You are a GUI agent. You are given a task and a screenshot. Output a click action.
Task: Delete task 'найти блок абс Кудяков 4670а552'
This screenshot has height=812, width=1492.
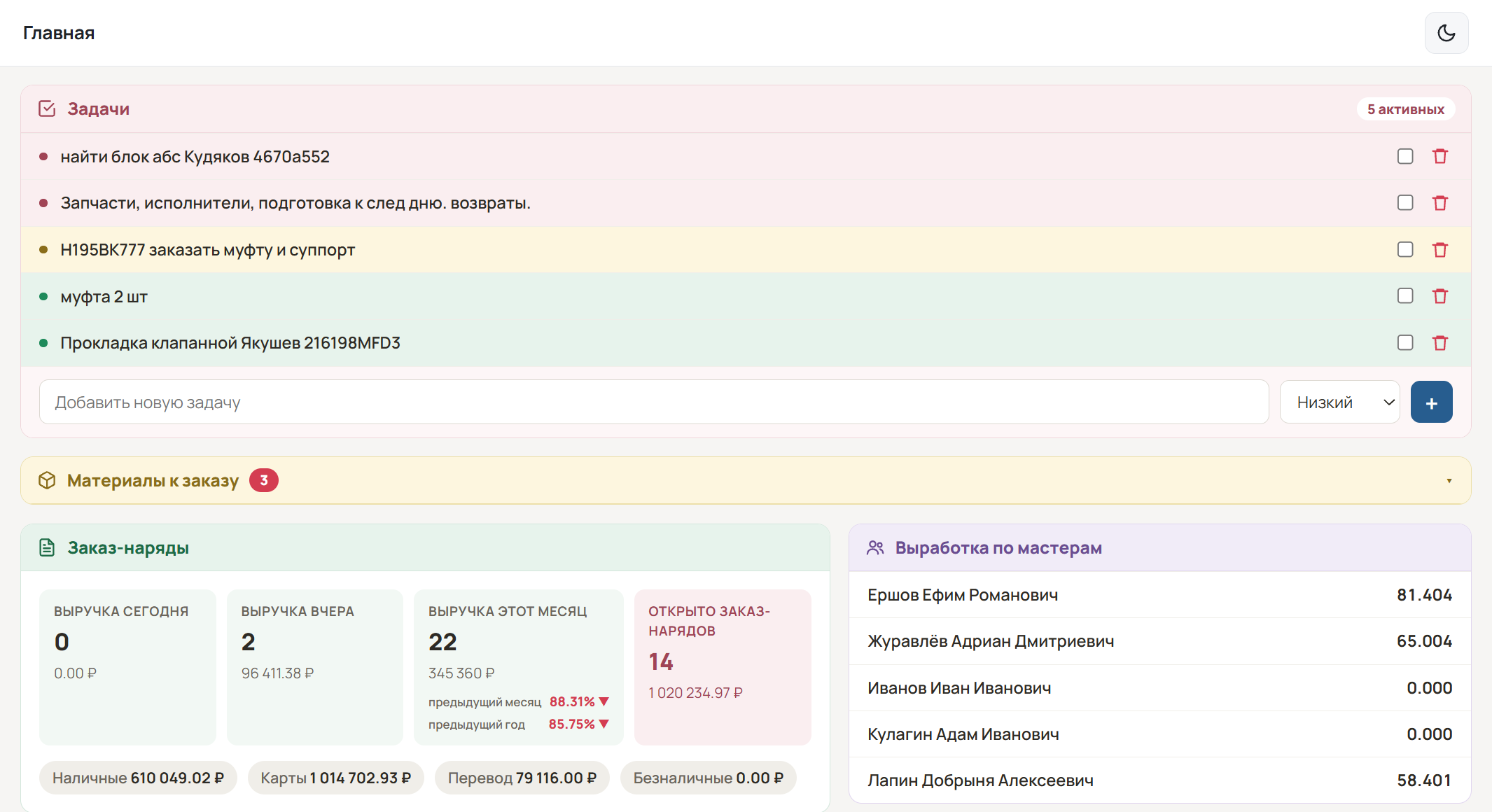1439,156
